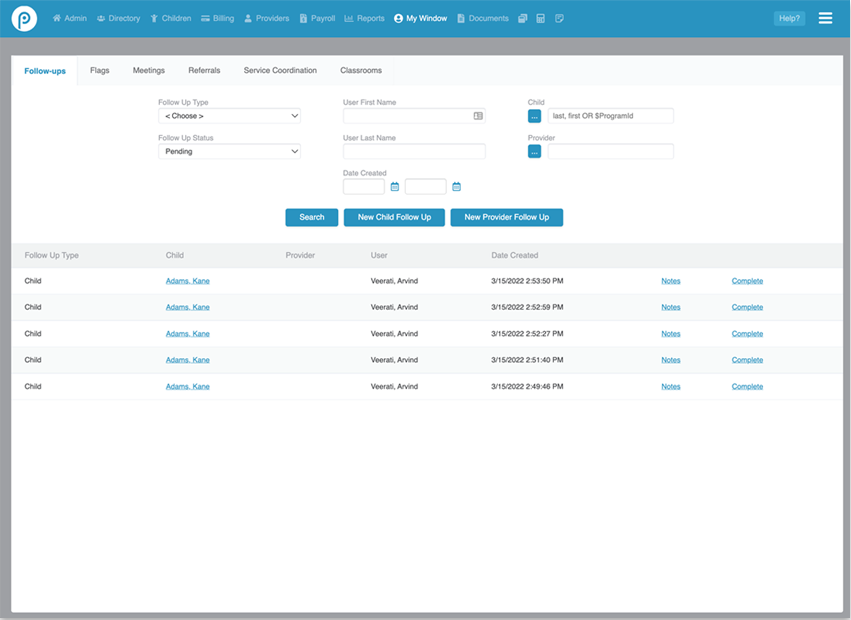This screenshot has width=851, height=620.
Task: Switch to the Flags tab
Action: click(x=99, y=71)
